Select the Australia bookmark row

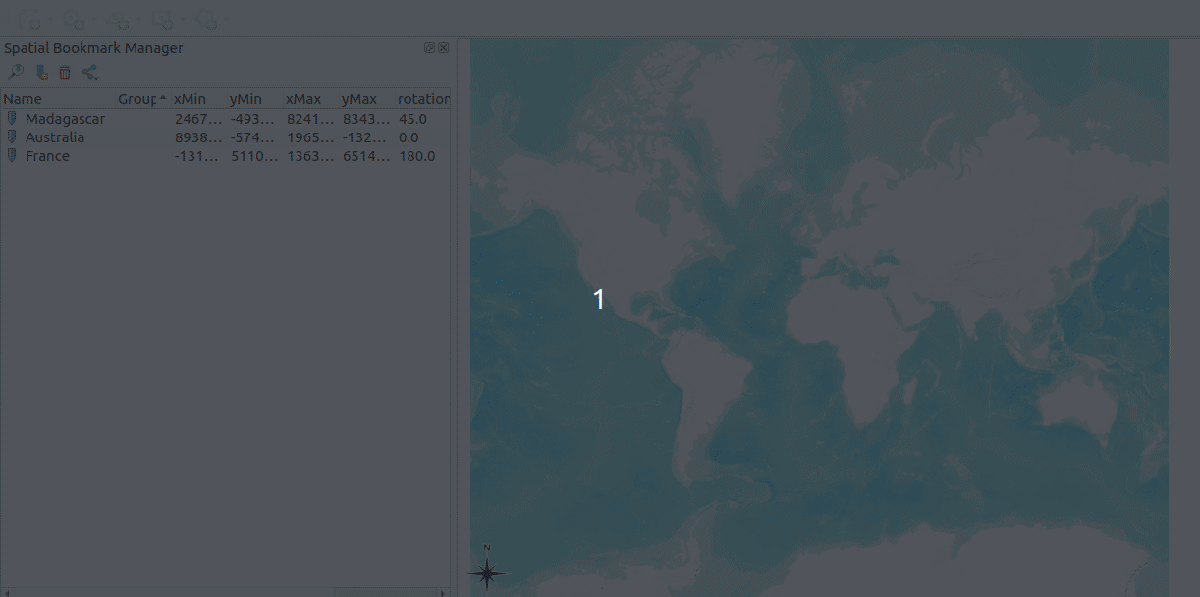coord(55,137)
